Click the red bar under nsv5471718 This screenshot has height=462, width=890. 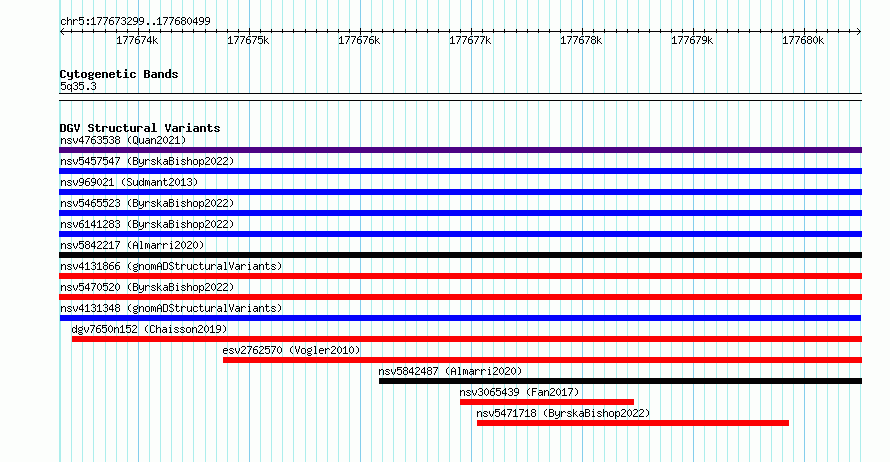633,423
